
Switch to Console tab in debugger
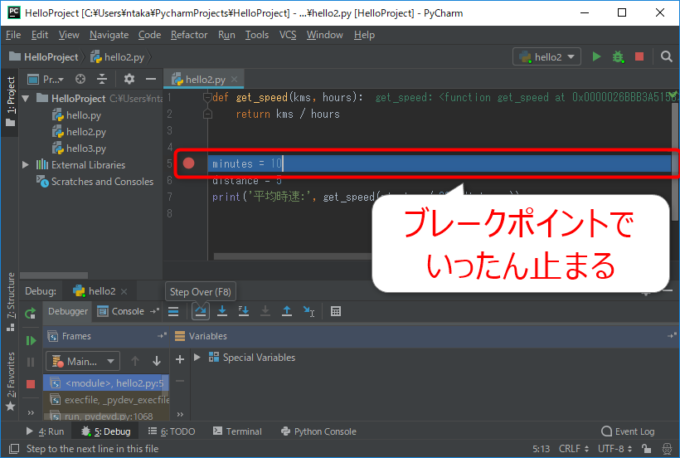pyautogui.click(x=121, y=311)
